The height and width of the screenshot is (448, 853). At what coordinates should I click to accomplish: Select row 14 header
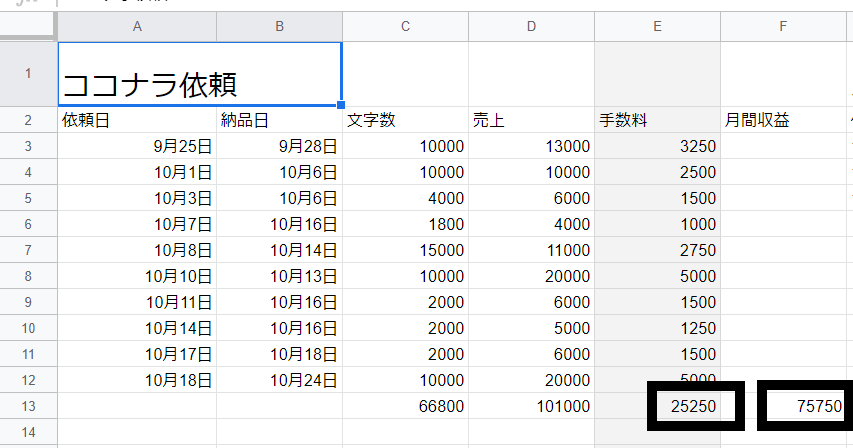pos(28,432)
